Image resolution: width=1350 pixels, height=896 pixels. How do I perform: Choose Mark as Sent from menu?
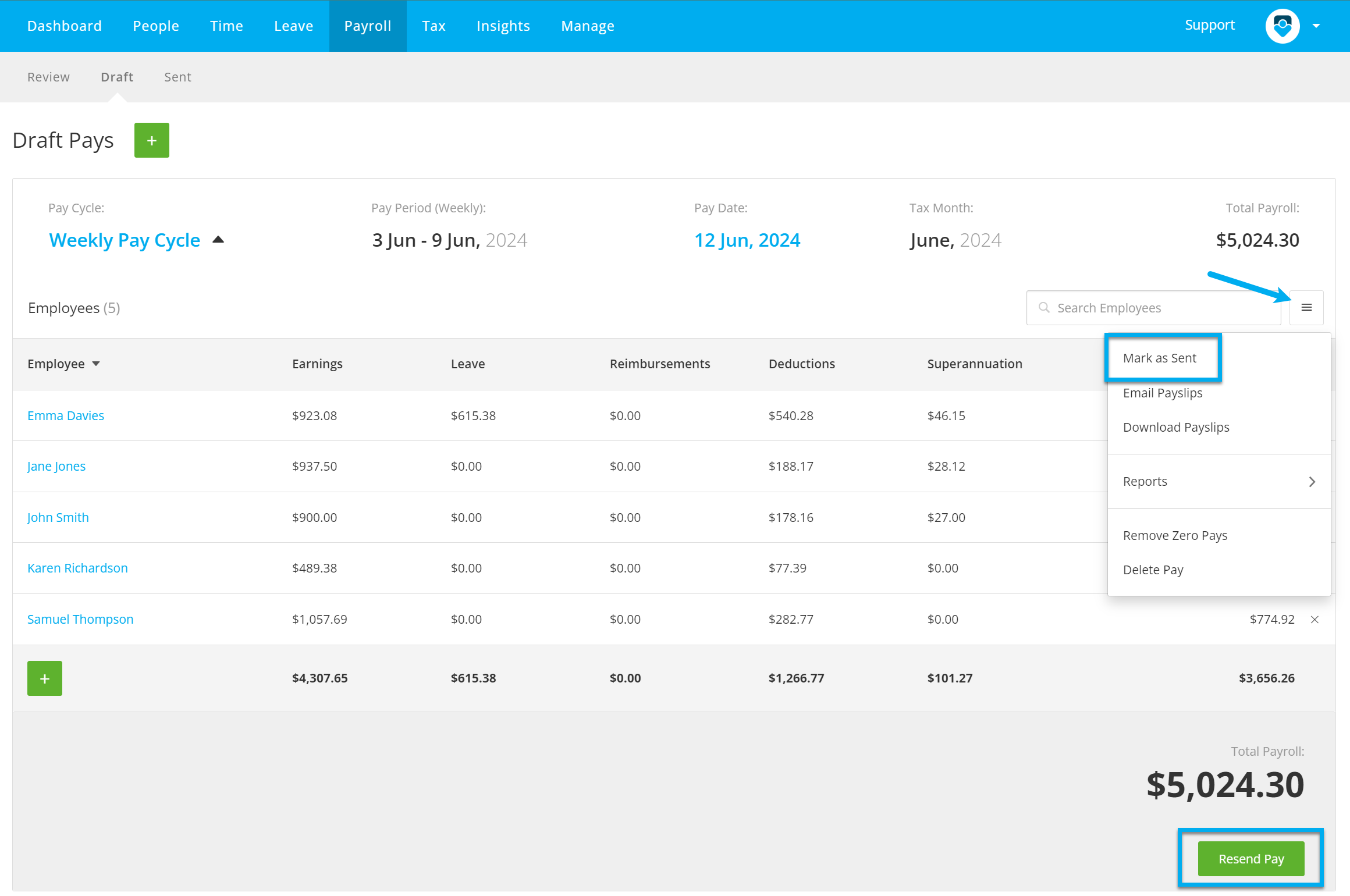coord(1160,358)
